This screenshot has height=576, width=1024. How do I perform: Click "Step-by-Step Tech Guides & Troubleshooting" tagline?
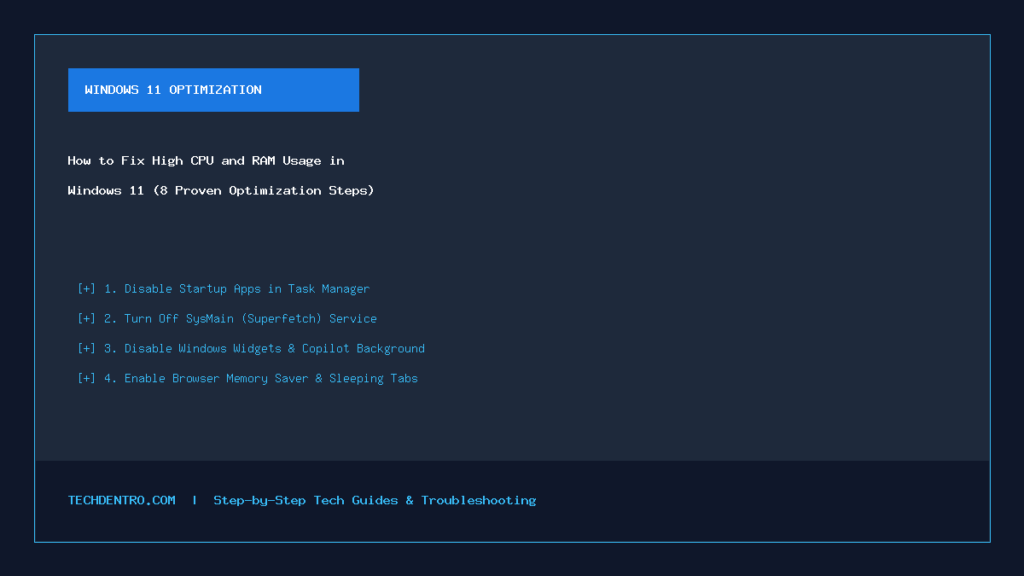point(375,500)
